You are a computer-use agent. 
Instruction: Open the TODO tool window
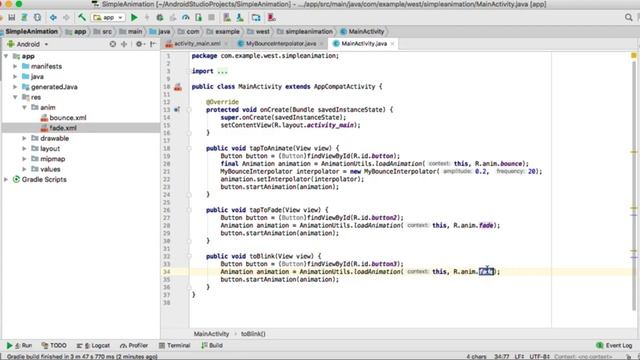[x=54, y=345]
